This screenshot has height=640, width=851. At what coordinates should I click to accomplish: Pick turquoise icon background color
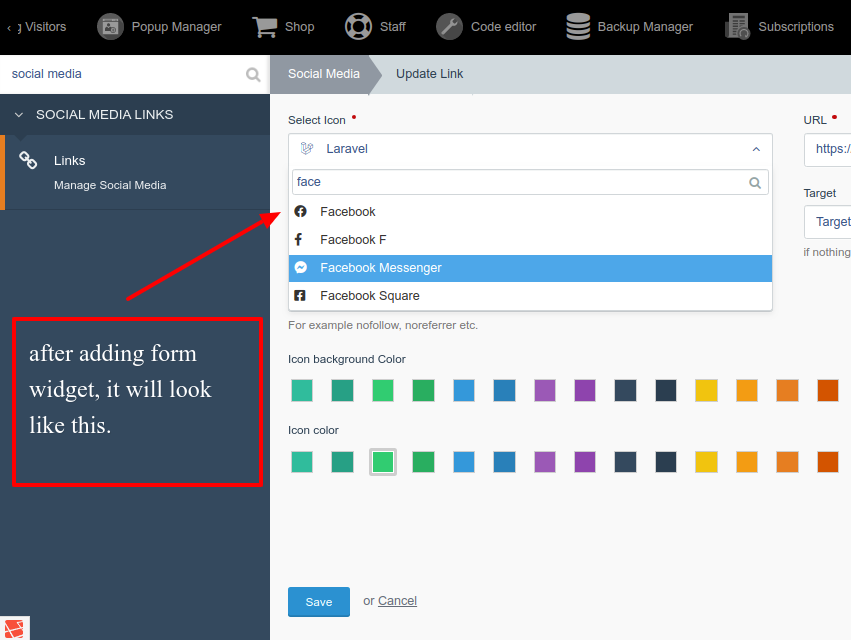point(302,390)
